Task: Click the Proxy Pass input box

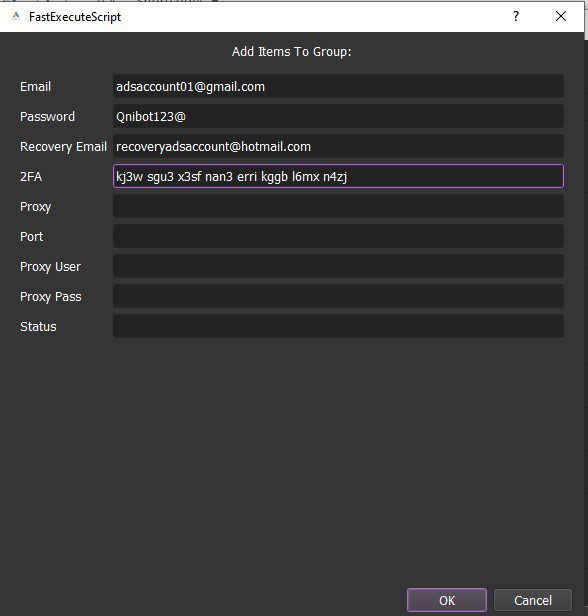Action: coord(338,296)
